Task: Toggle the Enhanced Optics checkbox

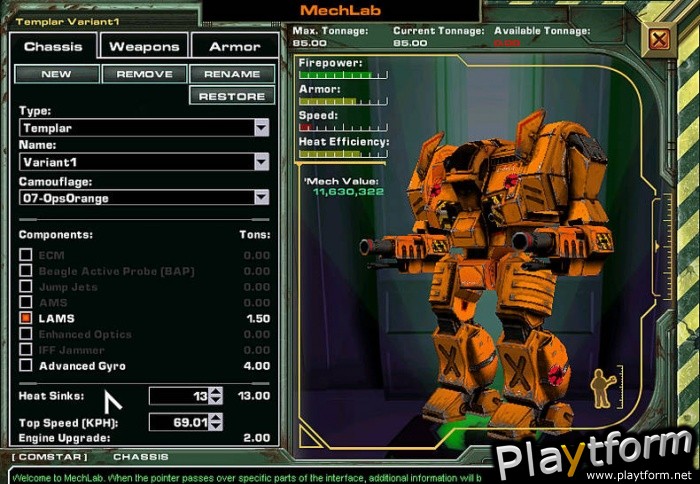Action: pyautogui.click(x=26, y=334)
